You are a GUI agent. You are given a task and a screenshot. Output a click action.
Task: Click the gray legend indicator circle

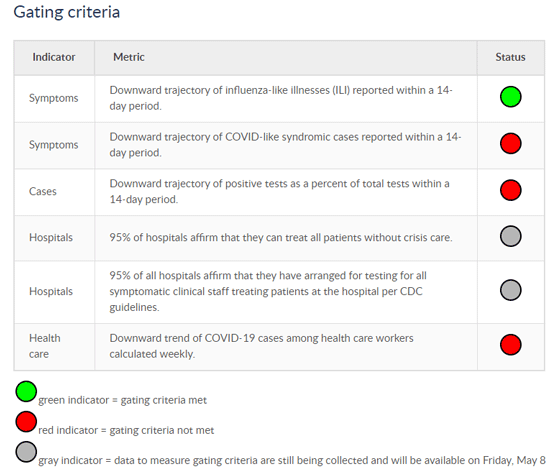[26, 452]
